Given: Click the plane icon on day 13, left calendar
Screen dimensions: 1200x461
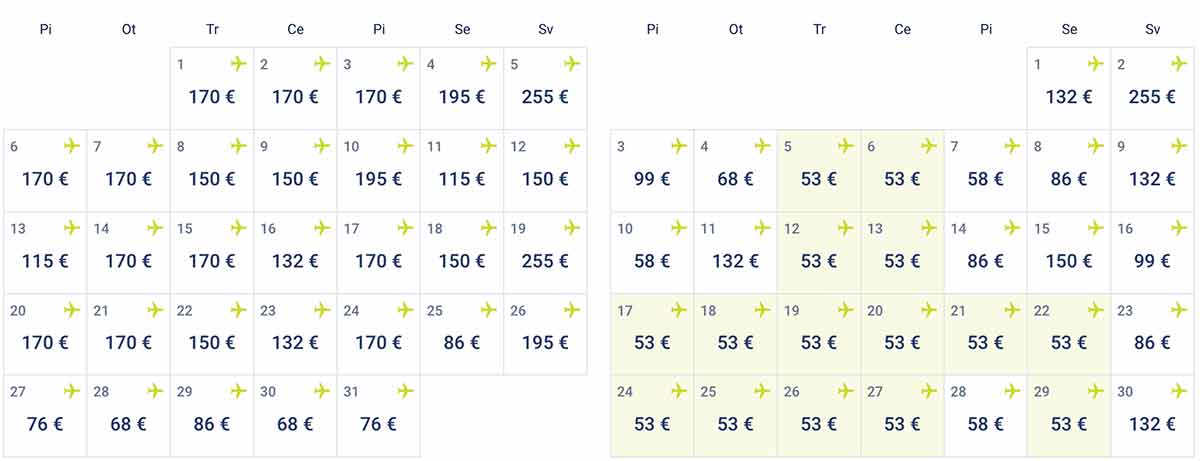Looking at the screenshot, I should point(72,228).
